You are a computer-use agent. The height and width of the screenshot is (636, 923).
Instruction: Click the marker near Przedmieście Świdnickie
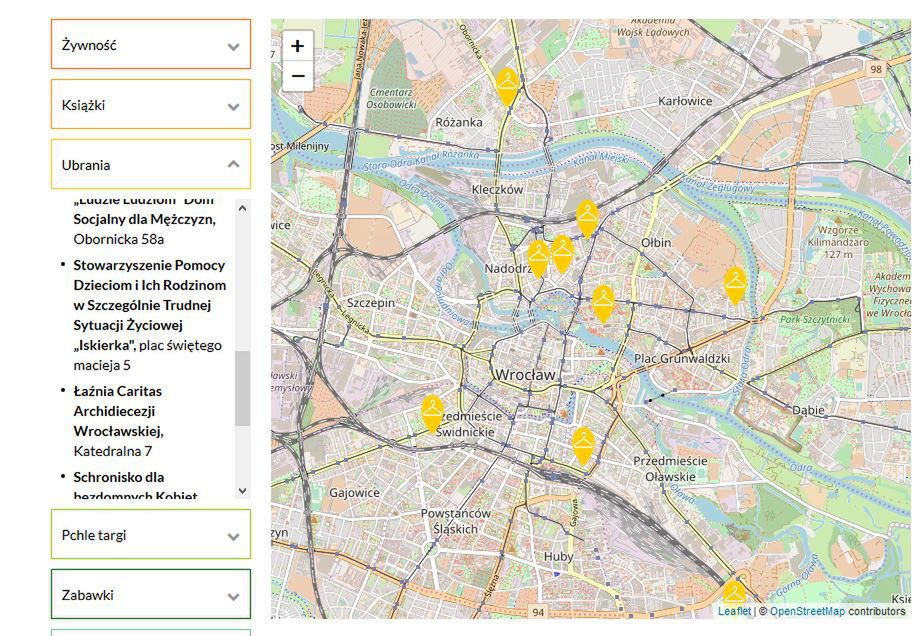click(x=432, y=412)
